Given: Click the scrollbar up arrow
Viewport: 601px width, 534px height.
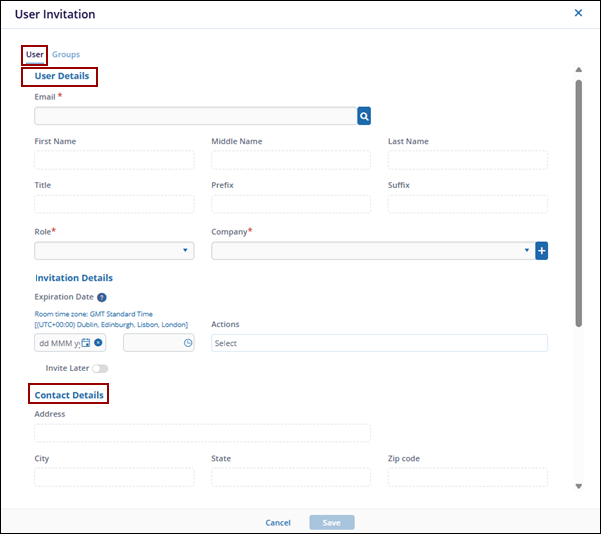Looking at the screenshot, I should click(x=578, y=70).
